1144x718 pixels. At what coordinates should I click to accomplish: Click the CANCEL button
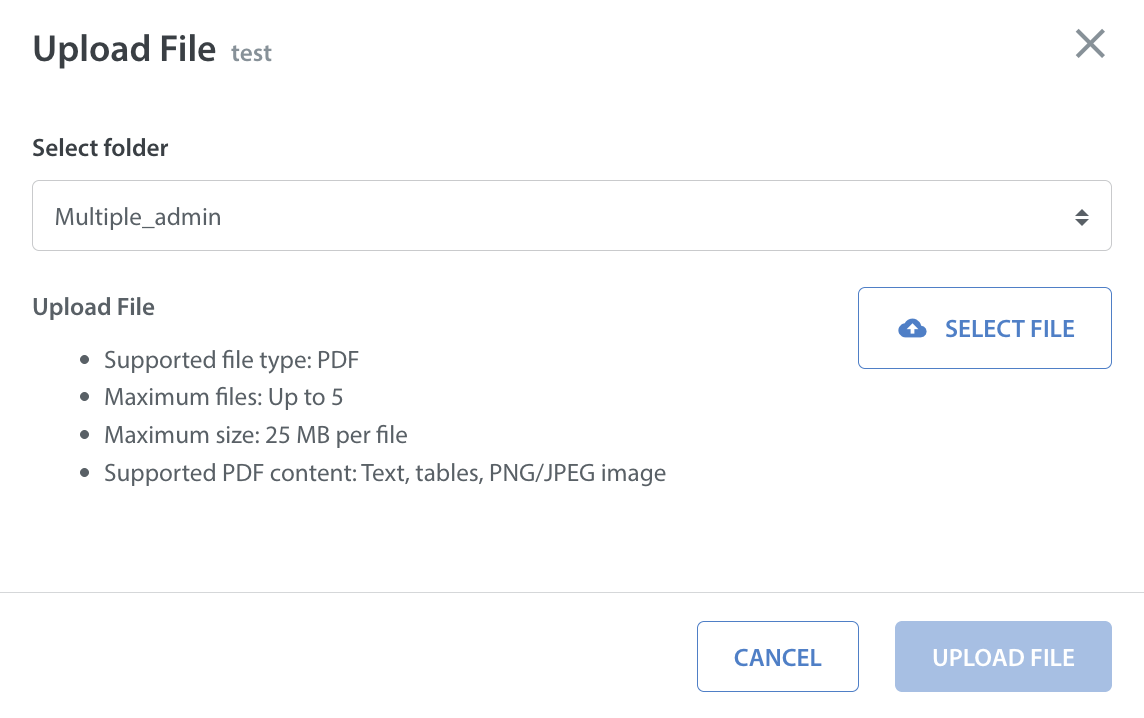(777, 657)
